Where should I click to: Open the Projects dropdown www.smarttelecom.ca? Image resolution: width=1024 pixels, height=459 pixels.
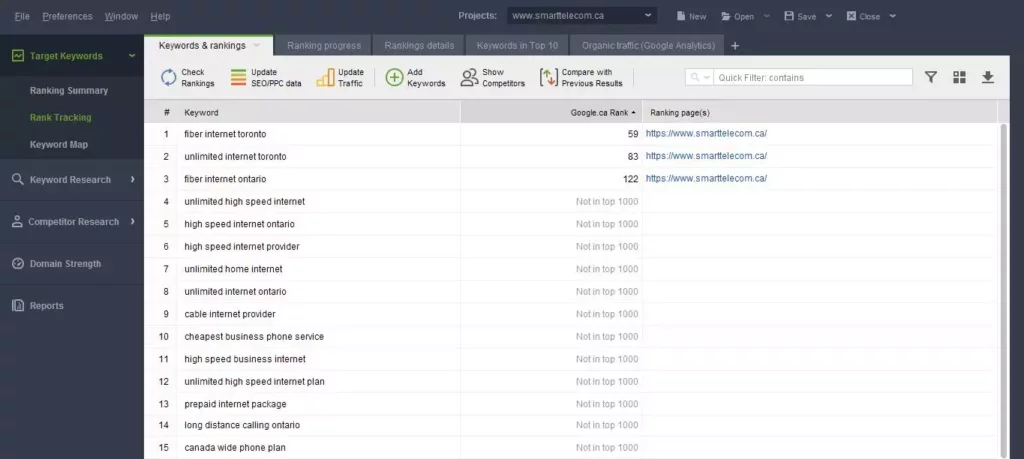pos(582,16)
